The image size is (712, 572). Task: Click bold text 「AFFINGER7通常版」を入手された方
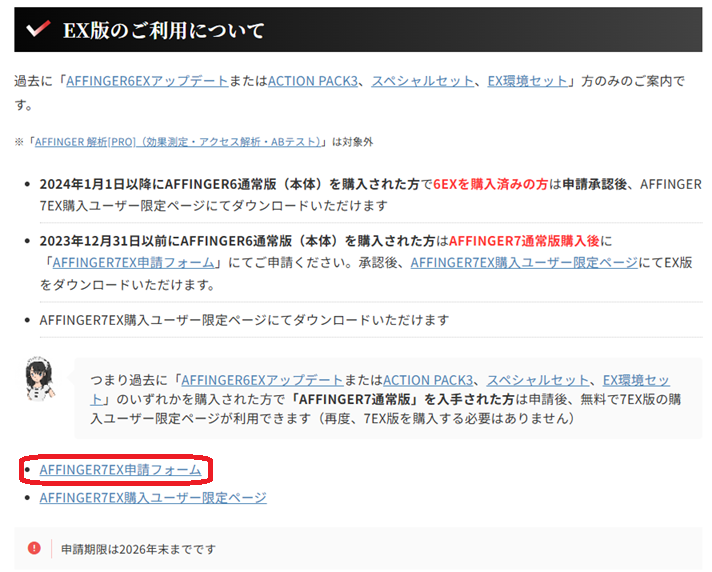click(402, 399)
